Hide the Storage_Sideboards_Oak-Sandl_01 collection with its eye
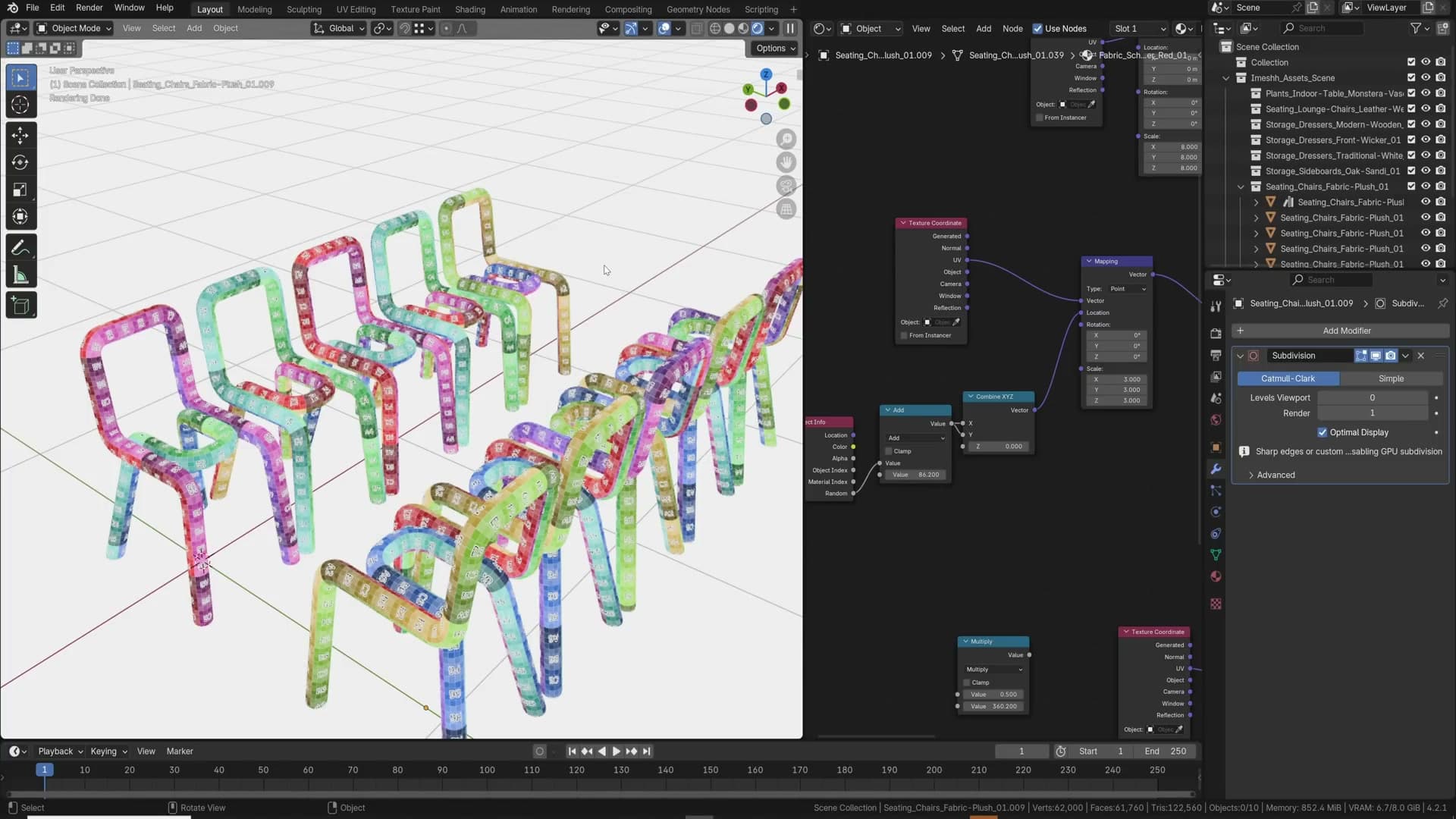The image size is (1456, 819). pos(1426,171)
